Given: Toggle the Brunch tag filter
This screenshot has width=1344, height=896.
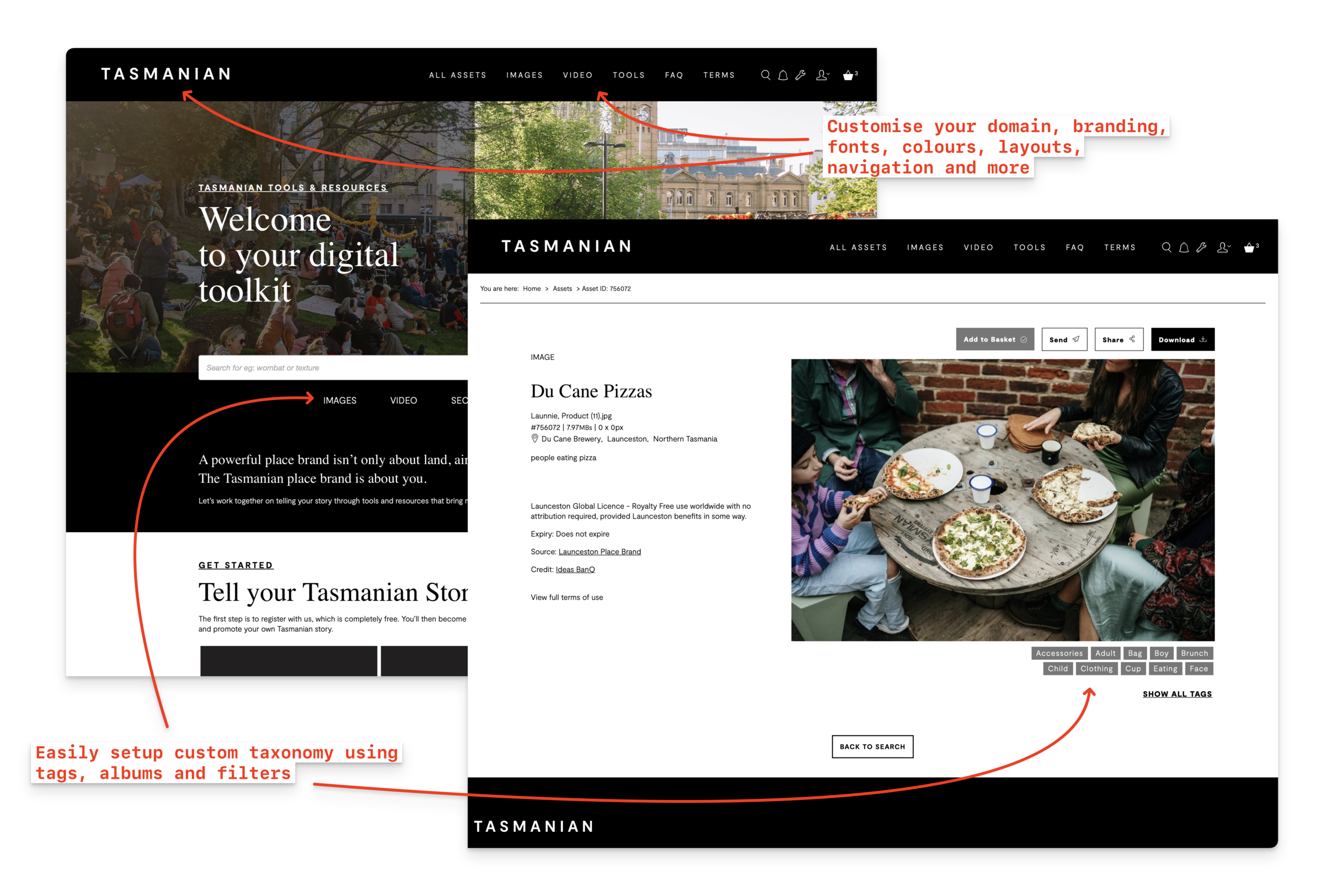Looking at the screenshot, I should pyautogui.click(x=1195, y=653).
